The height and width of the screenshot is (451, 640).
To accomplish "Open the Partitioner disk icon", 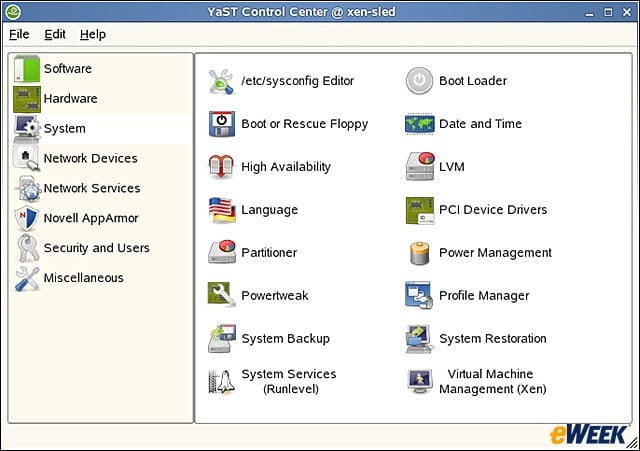I will [x=222, y=252].
